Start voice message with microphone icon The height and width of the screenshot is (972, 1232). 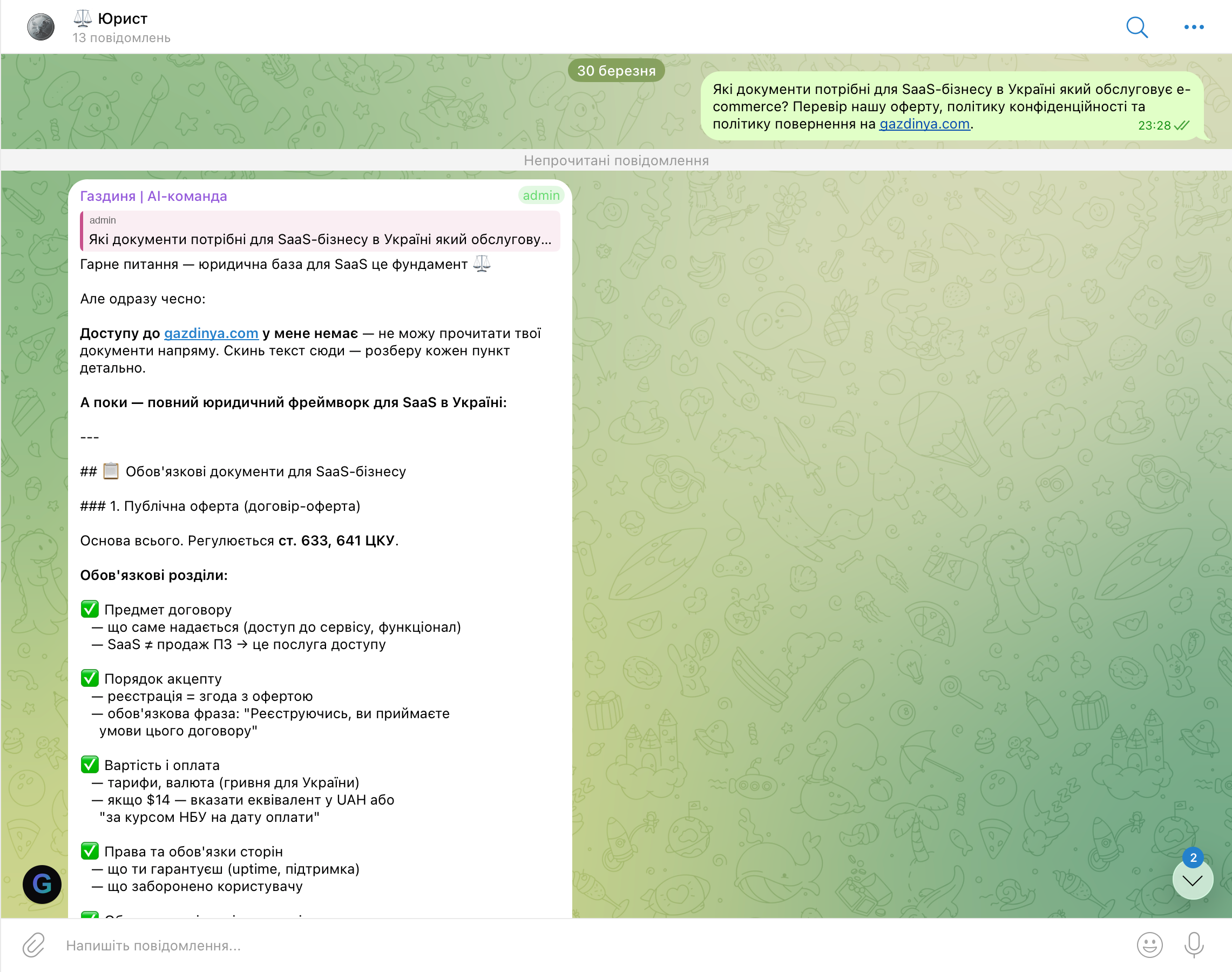click(1193, 944)
